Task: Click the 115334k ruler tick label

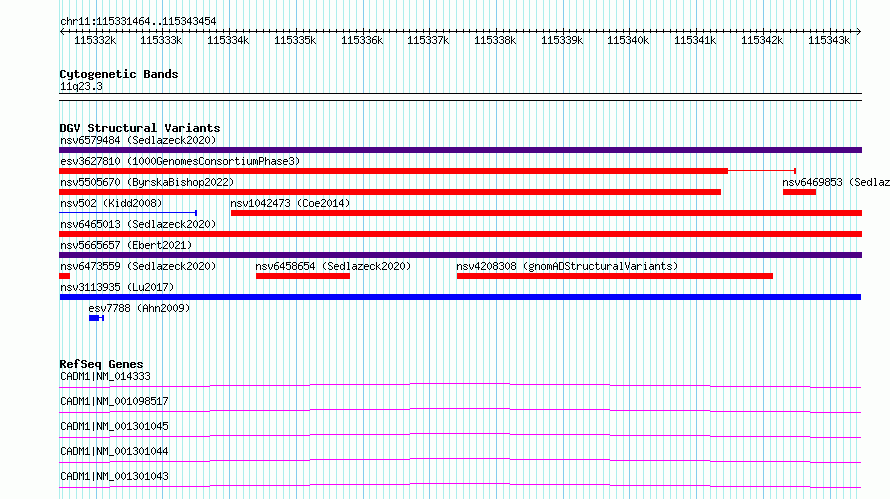Action: pos(228,40)
